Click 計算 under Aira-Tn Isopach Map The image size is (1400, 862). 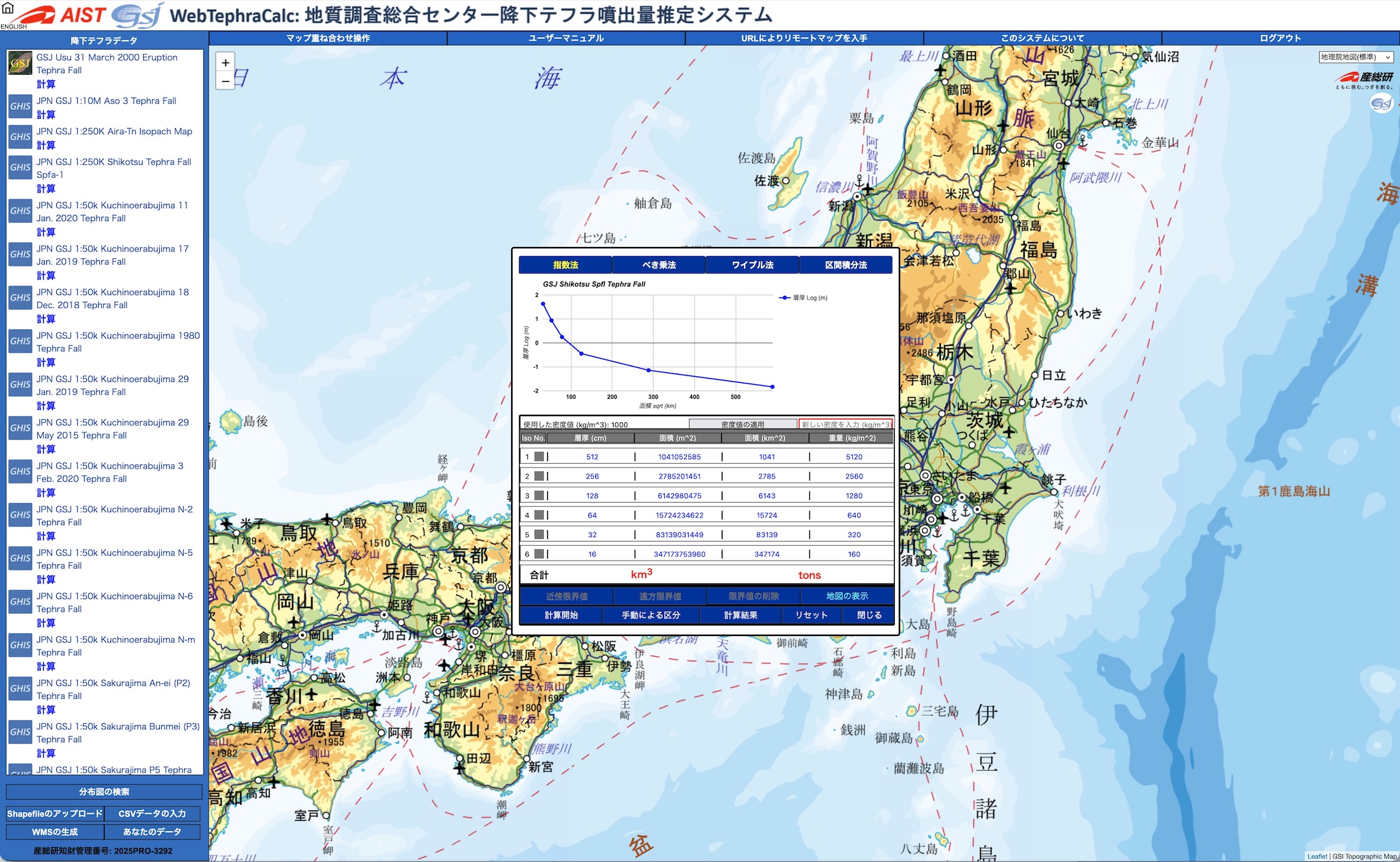tap(46, 146)
